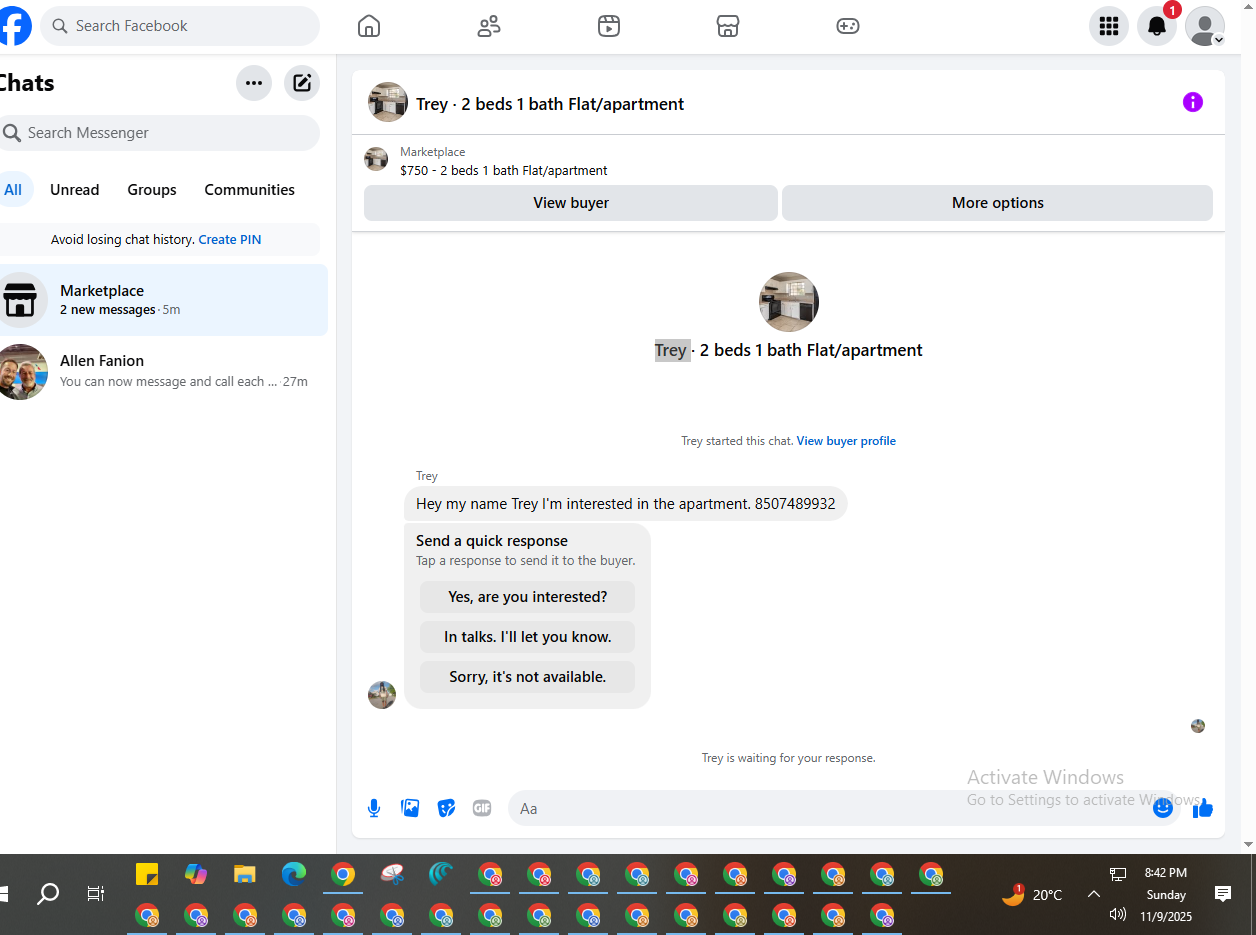The width and height of the screenshot is (1256, 935).
Task: Open File Explorer from the taskbar
Action: click(245, 874)
